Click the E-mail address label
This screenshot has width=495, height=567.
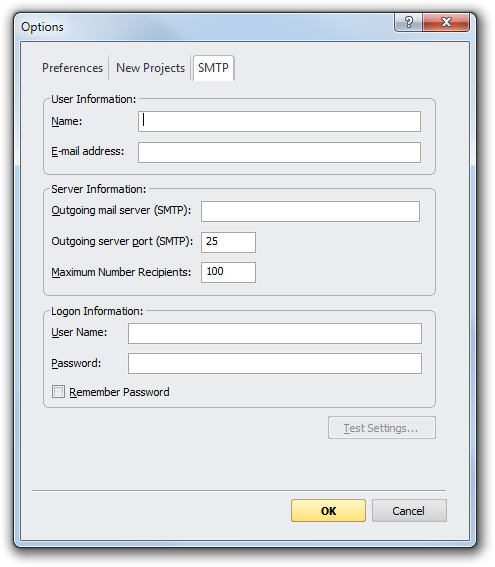[88, 151]
